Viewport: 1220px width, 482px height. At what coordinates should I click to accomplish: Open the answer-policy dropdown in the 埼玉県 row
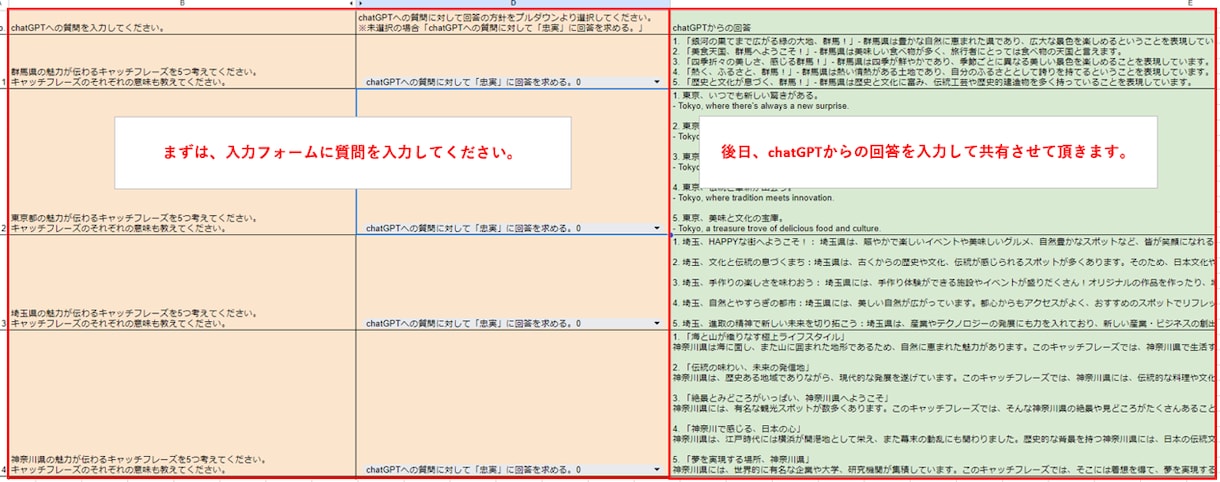point(656,324)
